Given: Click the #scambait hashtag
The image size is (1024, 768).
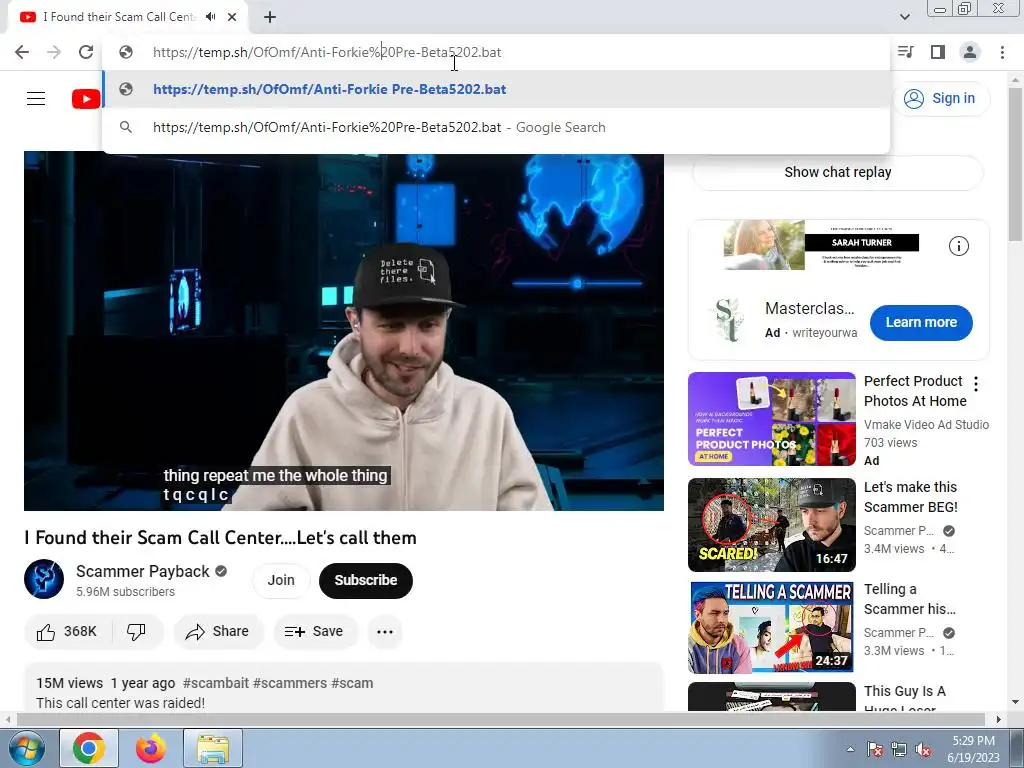Looking at the screenshot, I should (216, 683).
